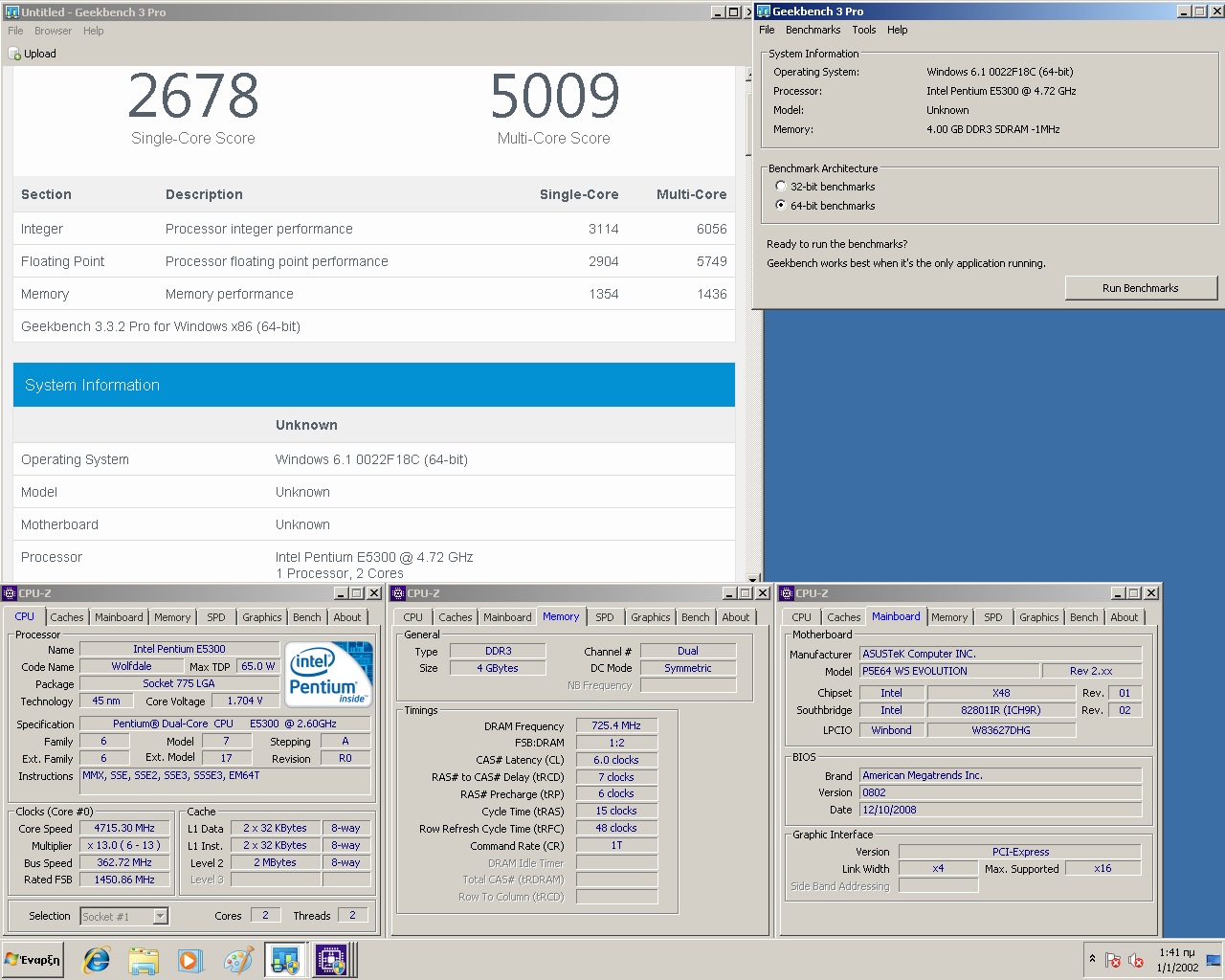Click the System Information blue header
This screenshot has height=980, width=1225.
(x=374, y=385)
